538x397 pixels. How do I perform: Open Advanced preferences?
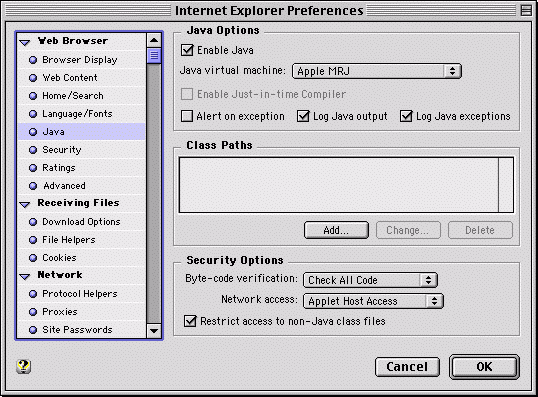click(82, 186)
